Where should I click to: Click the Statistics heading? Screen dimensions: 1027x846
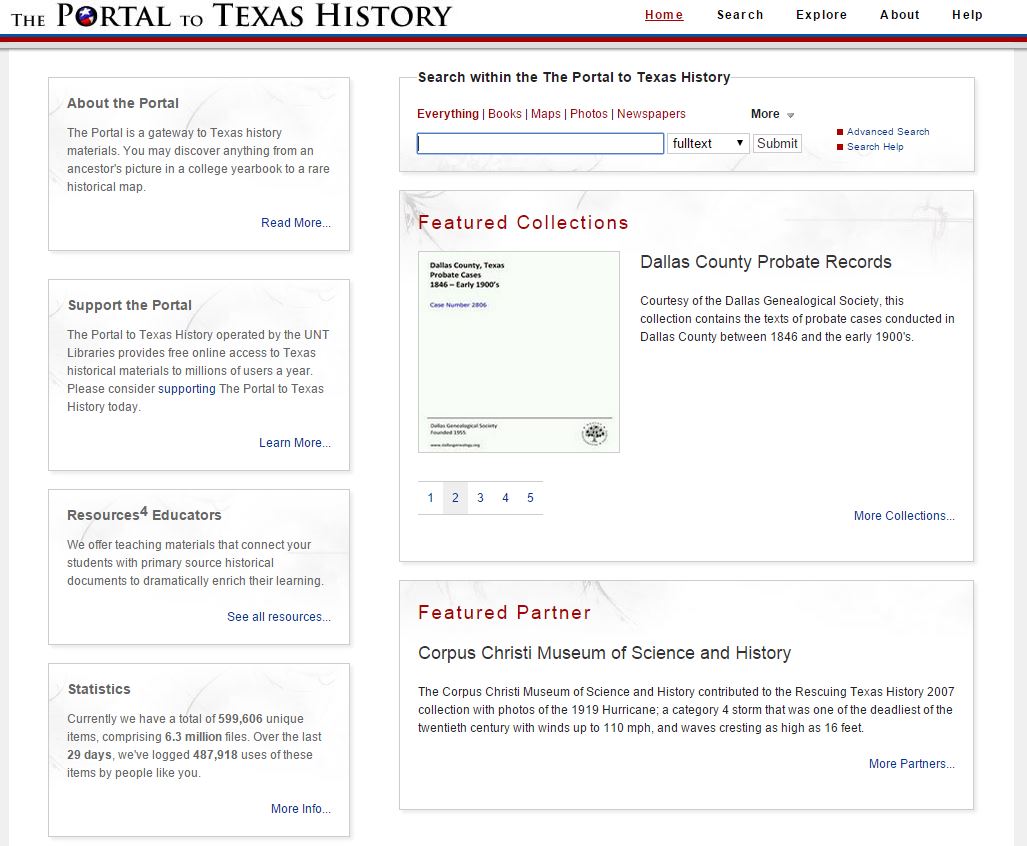pos(99,690)
